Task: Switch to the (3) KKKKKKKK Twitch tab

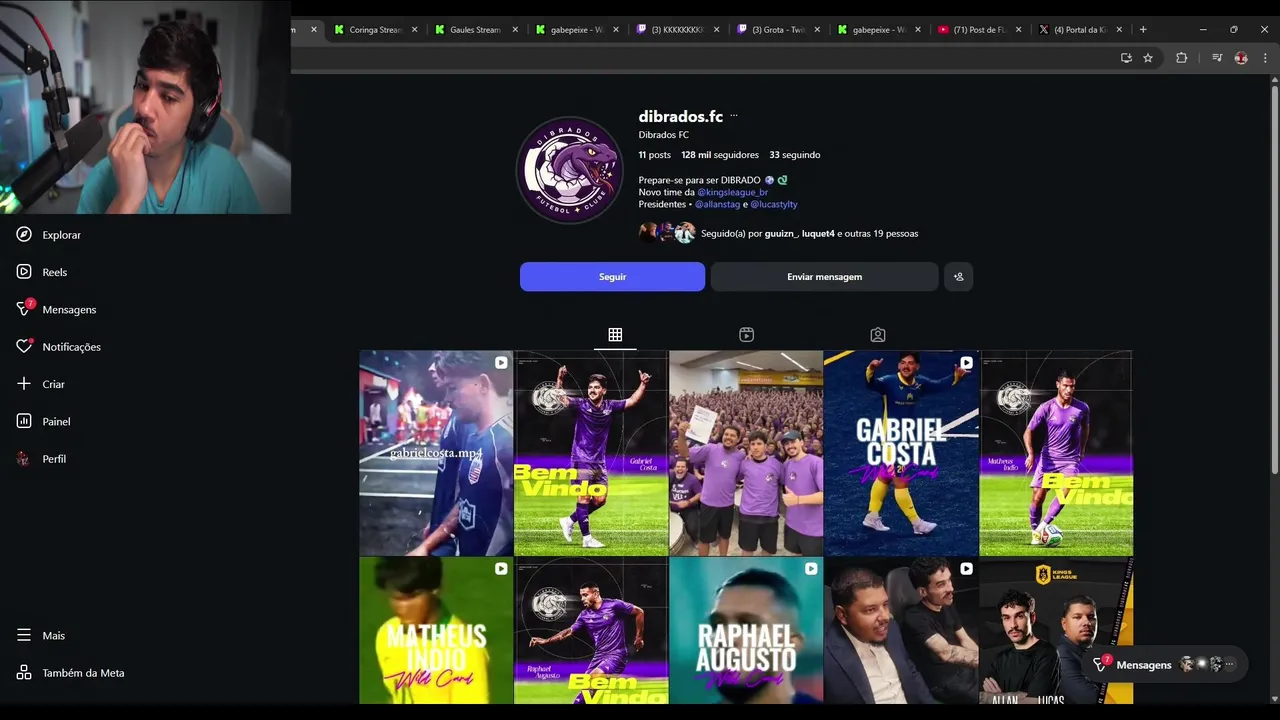Action: (x=677, y=30)
